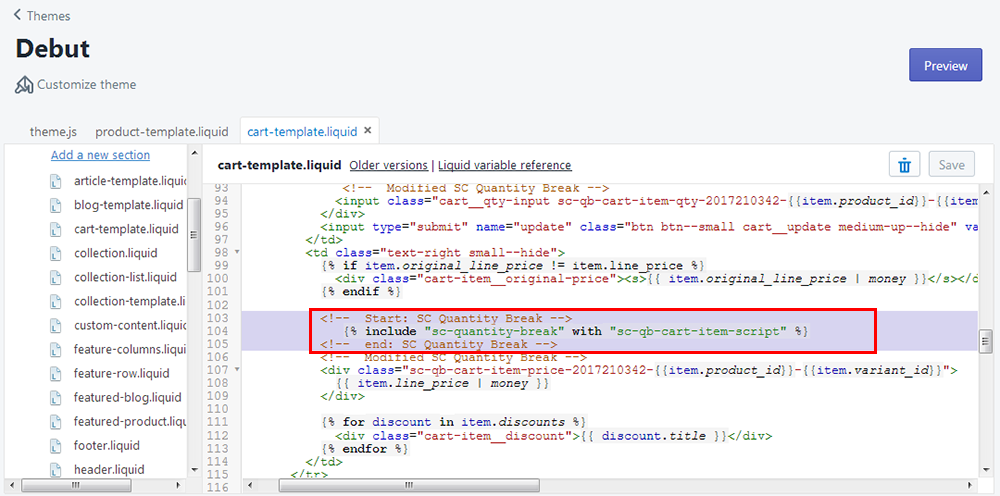Image resolution: width=1000 pixels, height=496 pixels.
Task: Click file icon beside blog-template.liquid
Action: click(x=56, y=205)
